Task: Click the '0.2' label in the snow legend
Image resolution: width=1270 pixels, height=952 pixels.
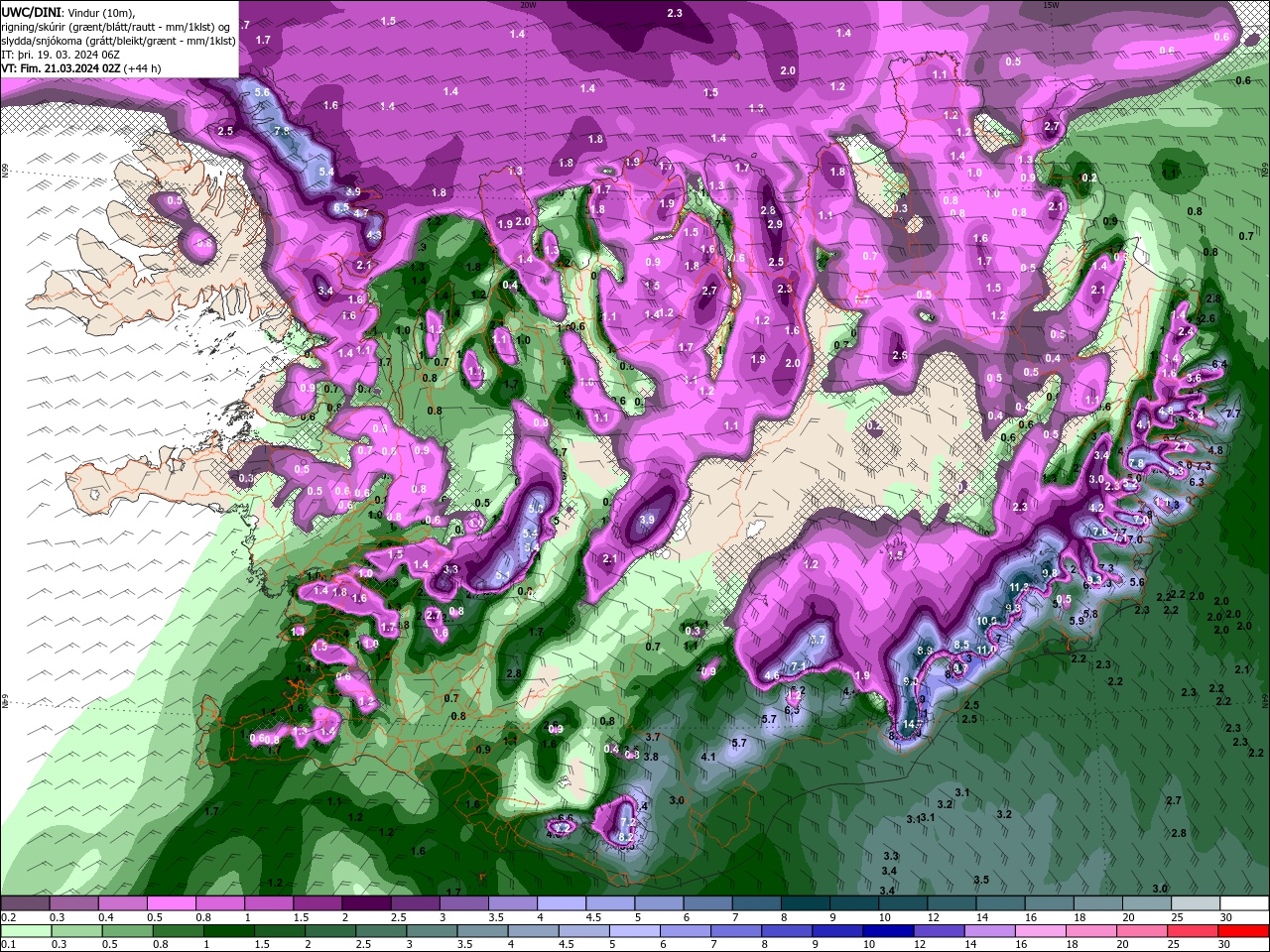Action: pos(8,917)
